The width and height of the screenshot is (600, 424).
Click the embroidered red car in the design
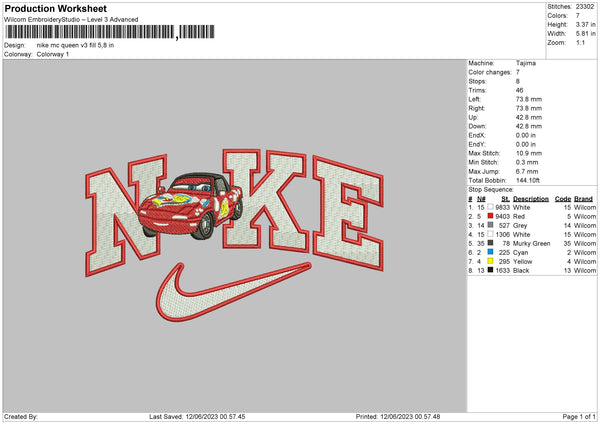(190, 206)
